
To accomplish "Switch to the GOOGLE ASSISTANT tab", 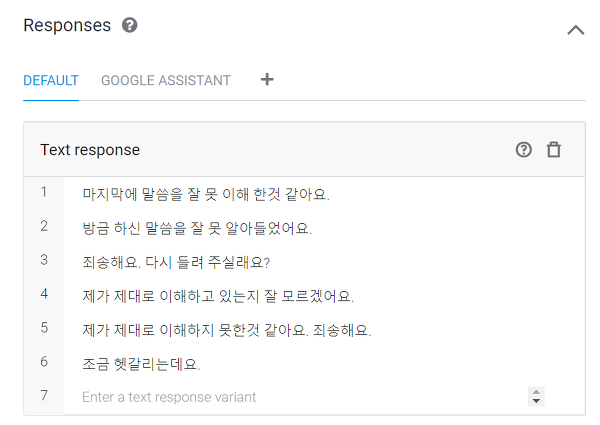I will [x=166, y=80].
